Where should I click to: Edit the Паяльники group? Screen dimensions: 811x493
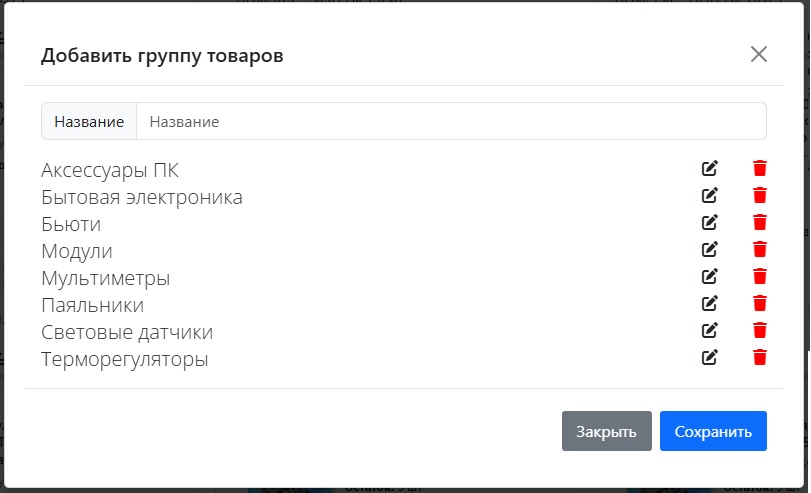pyautogui.click(x=710, y=303)
